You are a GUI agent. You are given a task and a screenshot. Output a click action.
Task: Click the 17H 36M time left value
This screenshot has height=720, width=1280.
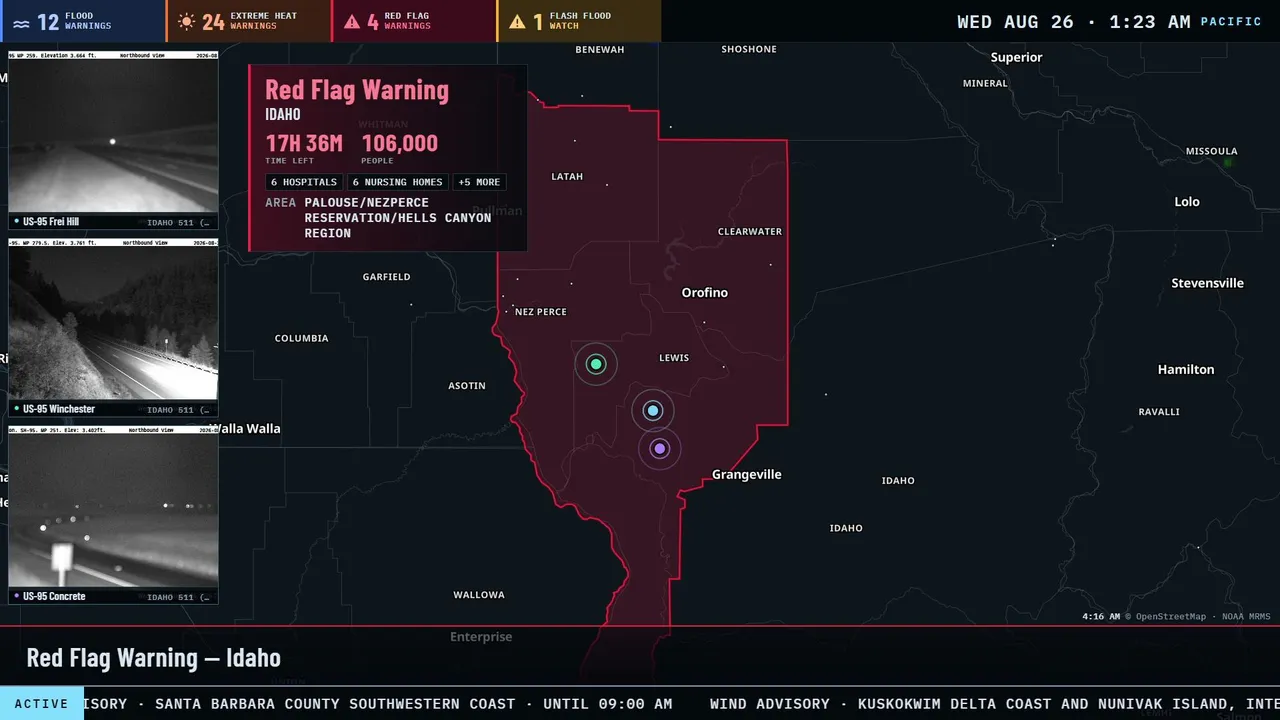coord(304,143)
